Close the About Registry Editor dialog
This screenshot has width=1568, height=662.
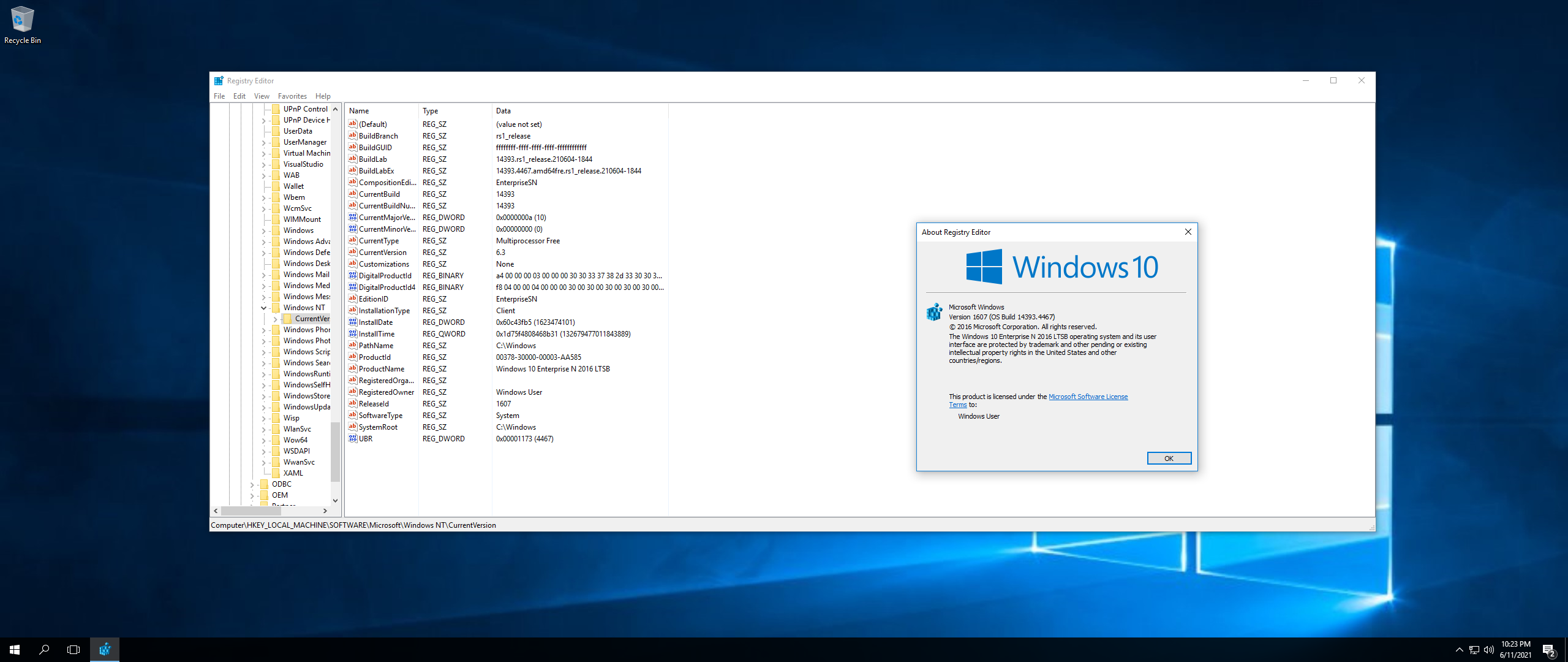(x=1188, y=232)
